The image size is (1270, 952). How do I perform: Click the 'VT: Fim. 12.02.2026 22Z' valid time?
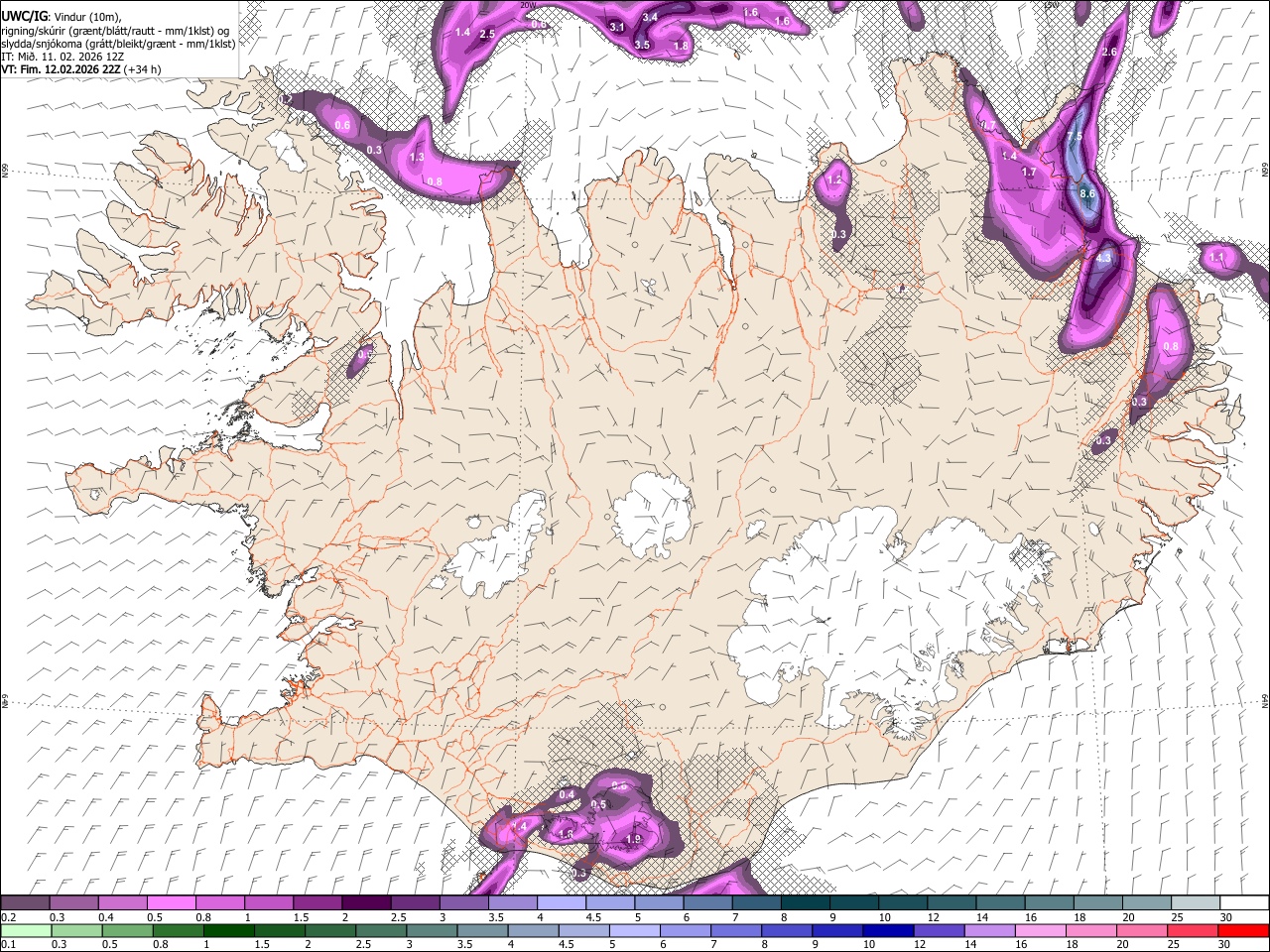(62, 70)
